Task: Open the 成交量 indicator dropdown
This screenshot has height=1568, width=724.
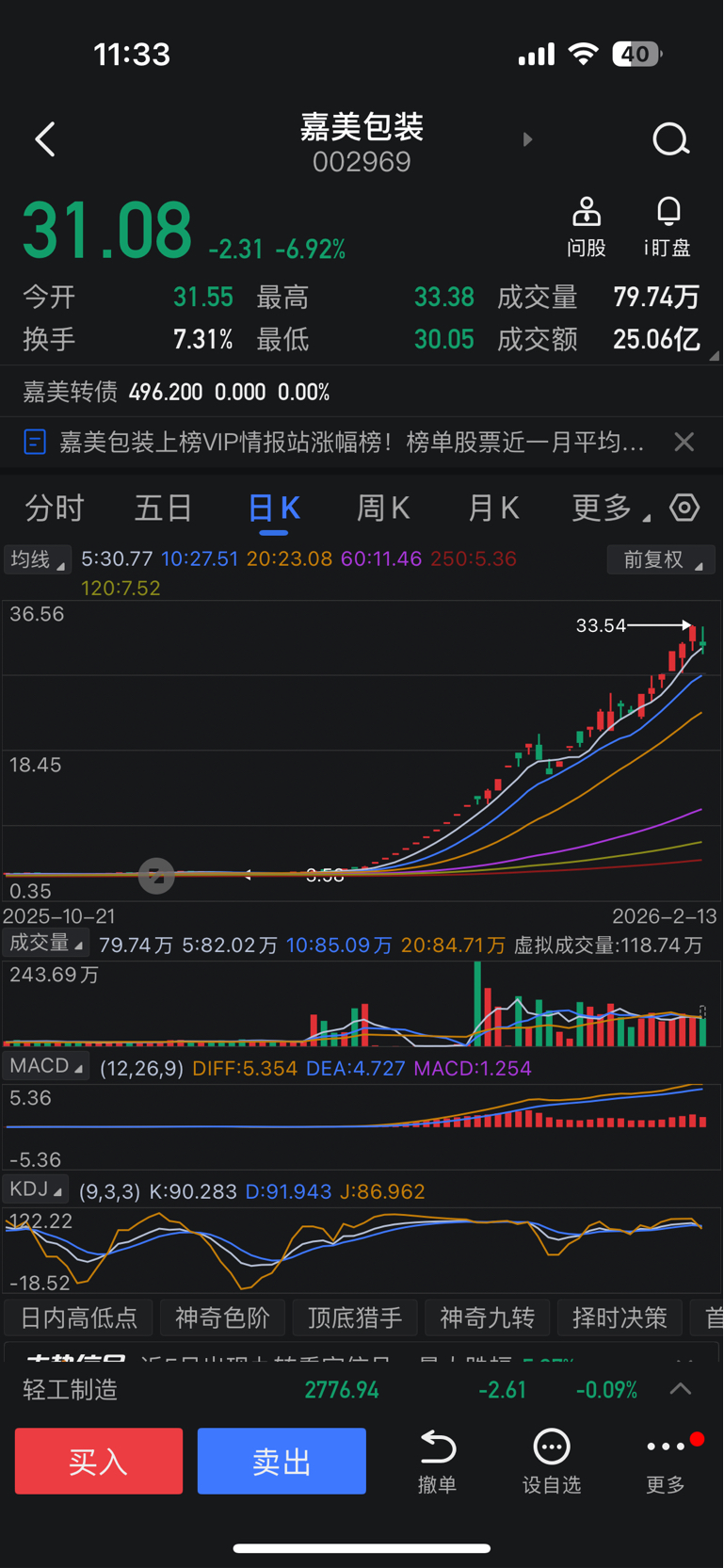Action: click(46, 944)
